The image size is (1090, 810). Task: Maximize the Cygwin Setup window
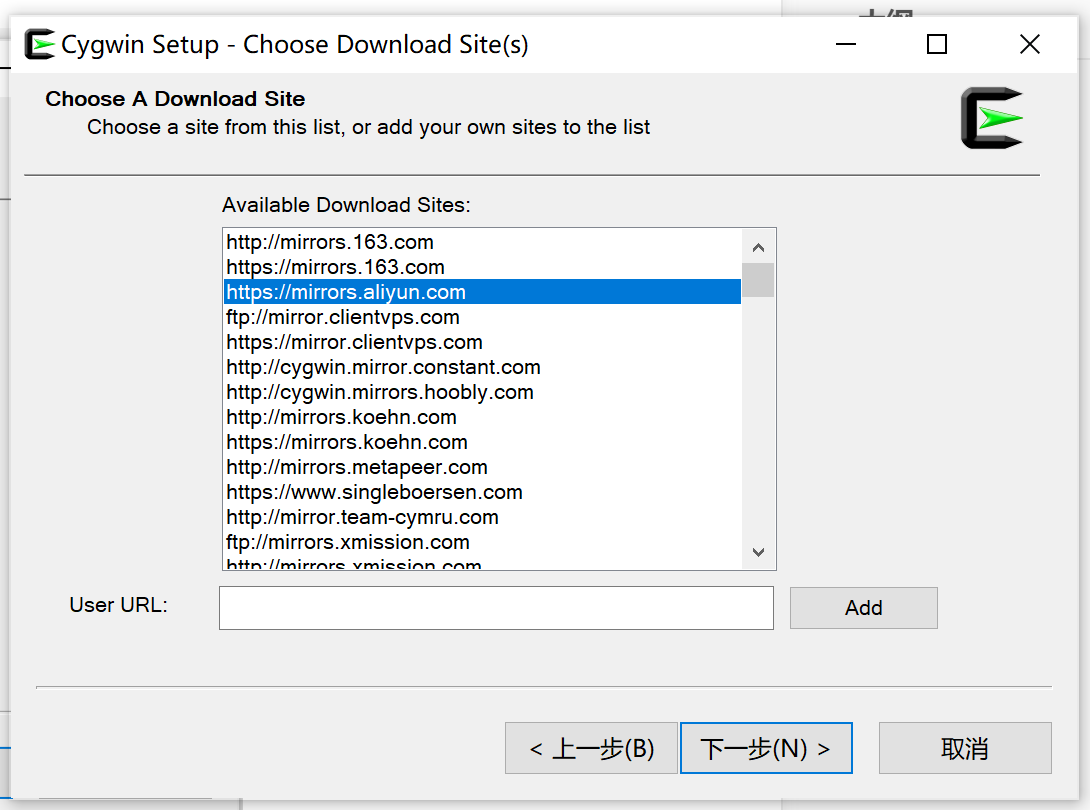pyautogui.click(x=937, y=44)
